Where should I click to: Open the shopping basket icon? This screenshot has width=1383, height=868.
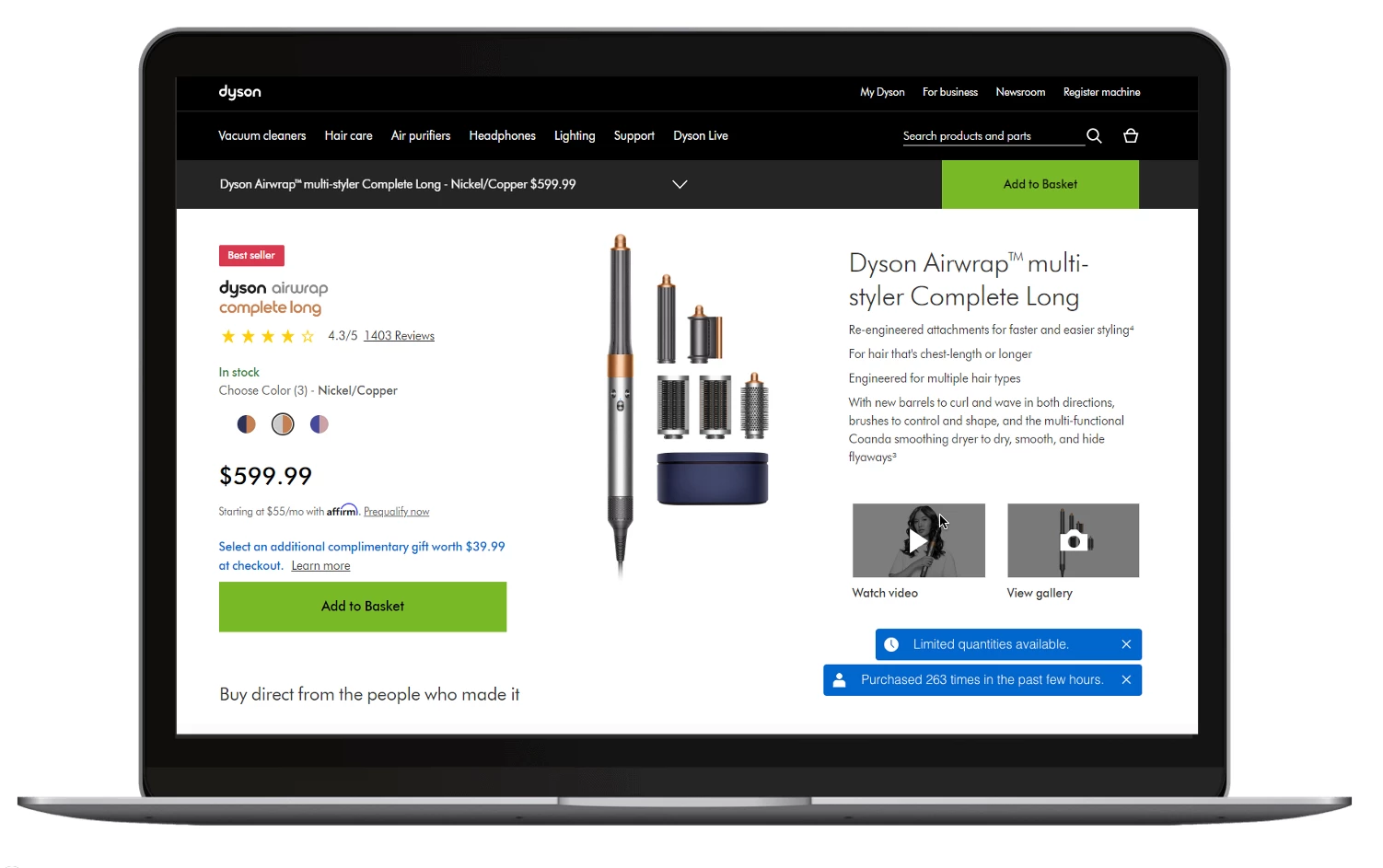[1131, 135]
